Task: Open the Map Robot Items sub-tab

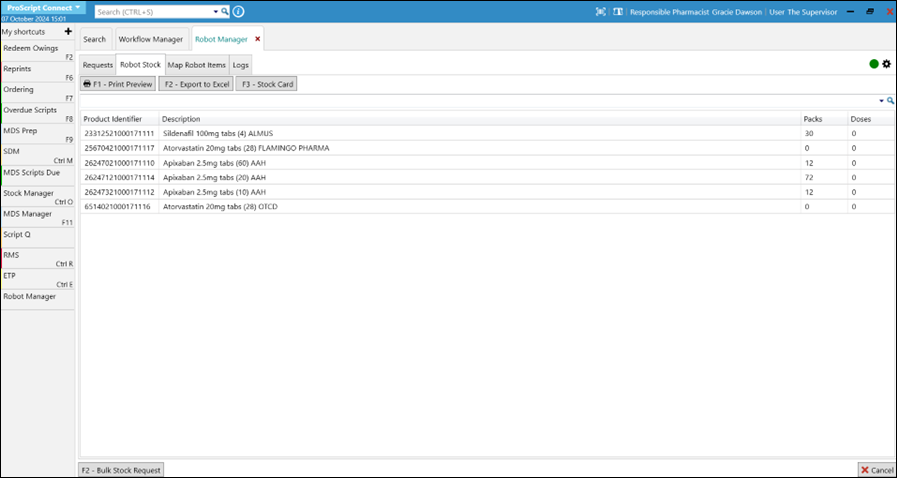Action: pyautogui.click(x=197, y=65)
